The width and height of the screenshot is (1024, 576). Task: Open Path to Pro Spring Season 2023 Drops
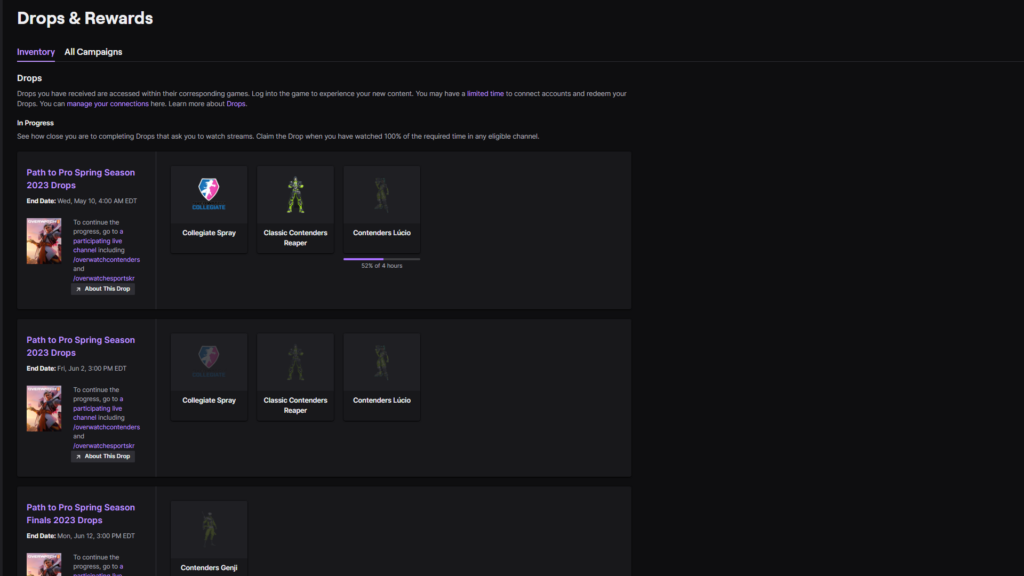pyautogui.click(x=80, y=178)
